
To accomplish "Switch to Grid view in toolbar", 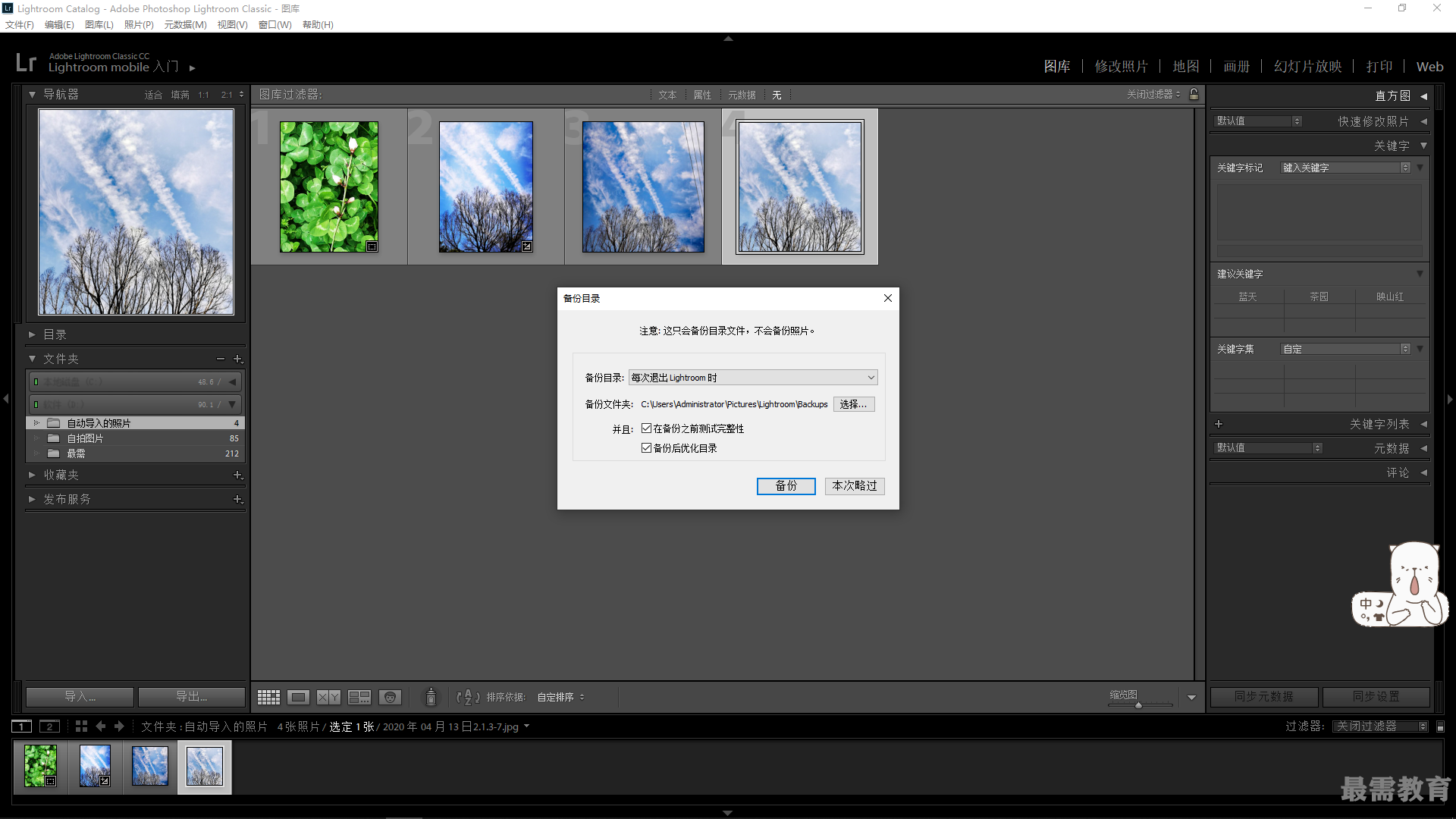I will (268, 697).
